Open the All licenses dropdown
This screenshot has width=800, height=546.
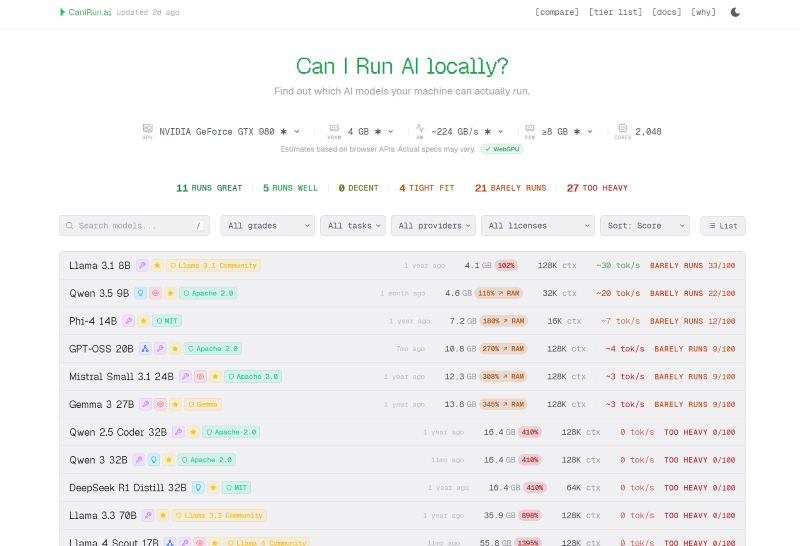tap(538, 226)
